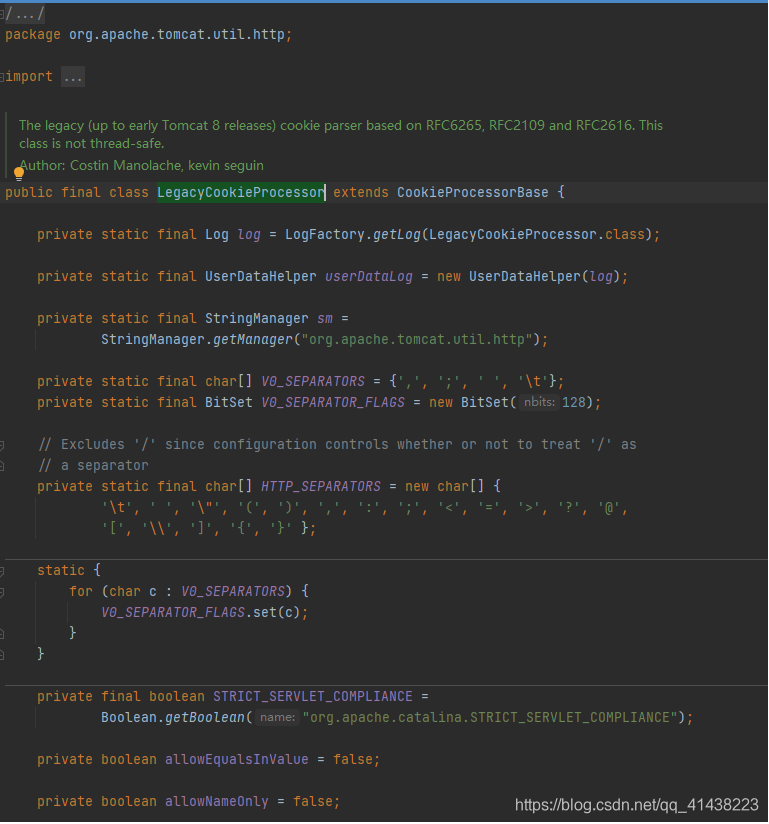This screenshot has height=824, width=769.
Task: Collapse the for loop fold marker
Action: 2,592
